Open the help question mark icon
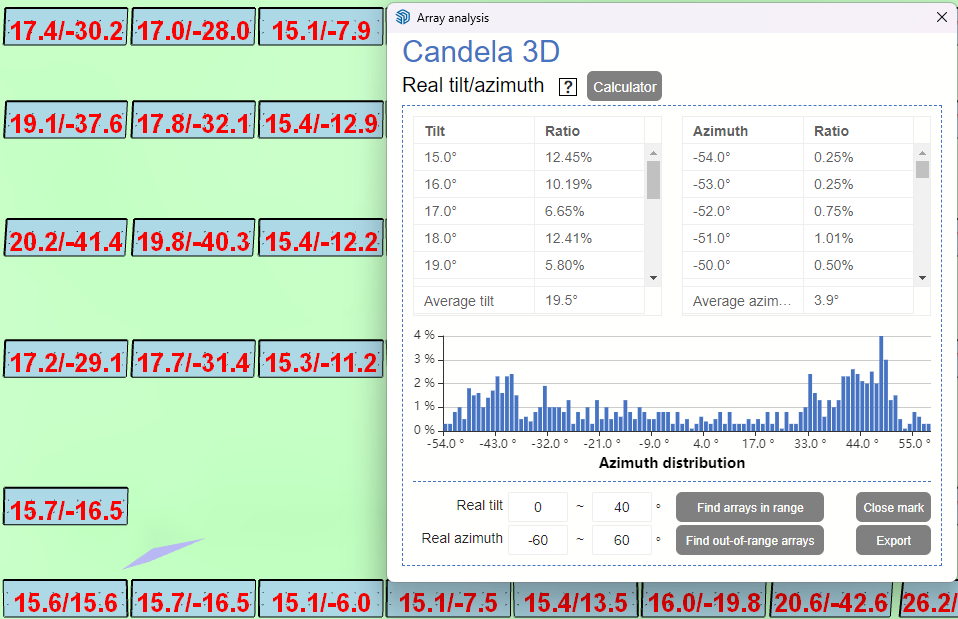This screenshot has height=619, width=958. click(568, 87)
